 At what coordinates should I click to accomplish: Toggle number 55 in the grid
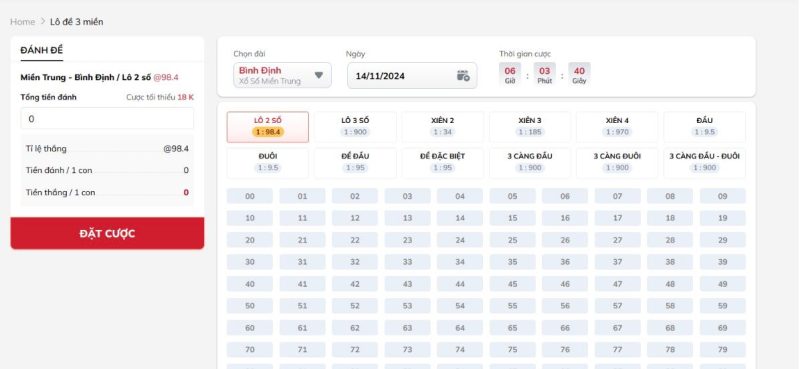coord(512,306)
